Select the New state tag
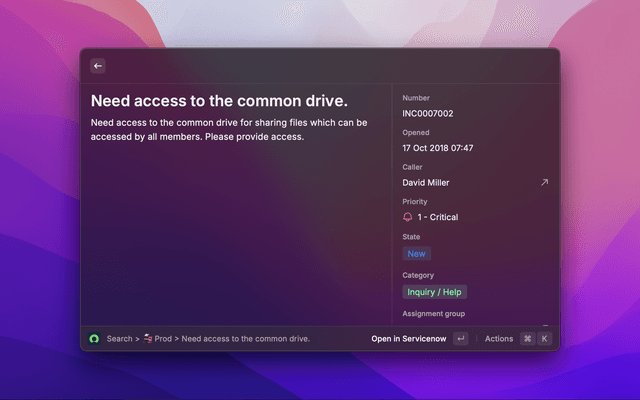The height and width of the screenshot is (400, 640). [x=416, y=254]
